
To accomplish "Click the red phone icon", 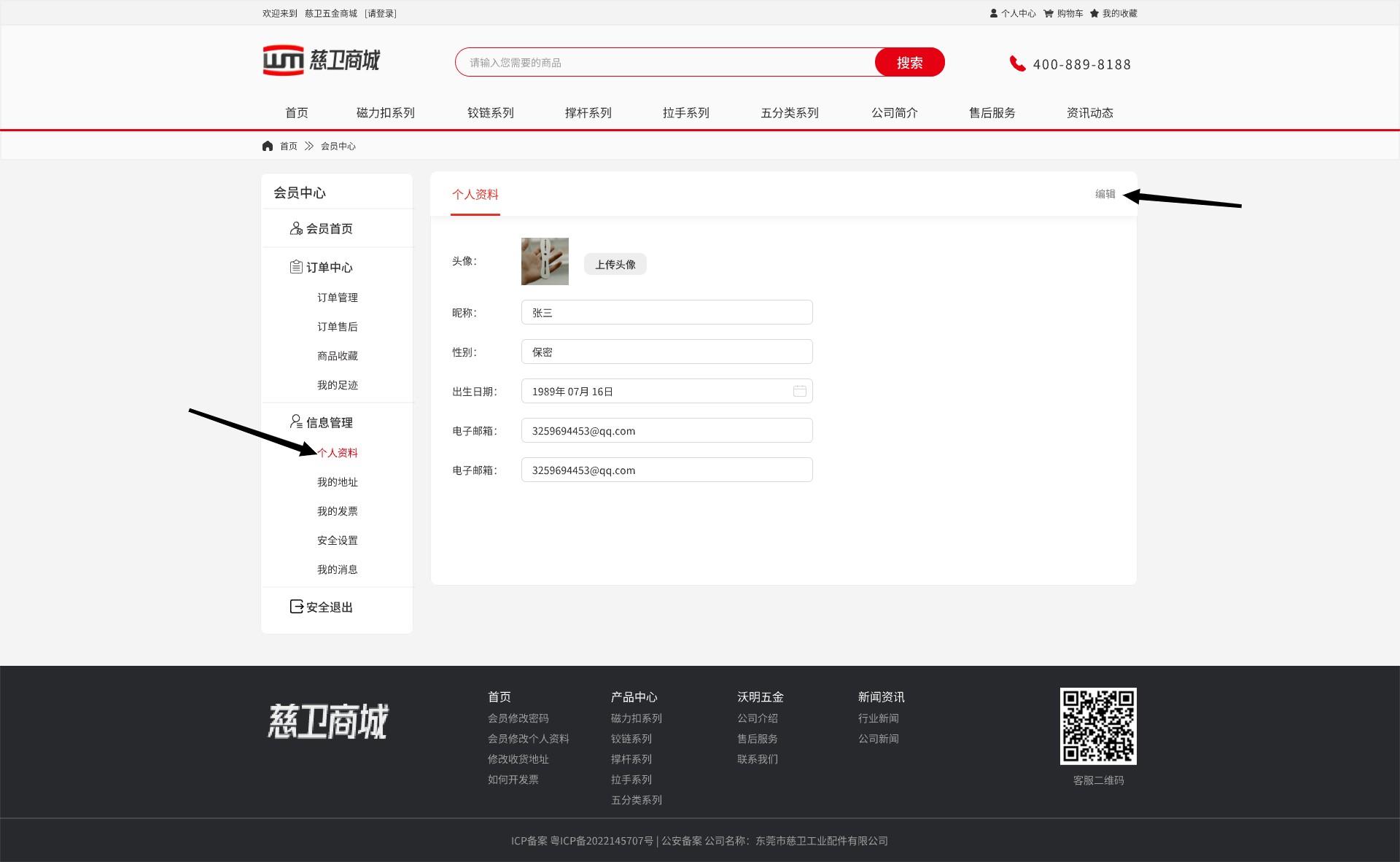I will point(1016,63).
